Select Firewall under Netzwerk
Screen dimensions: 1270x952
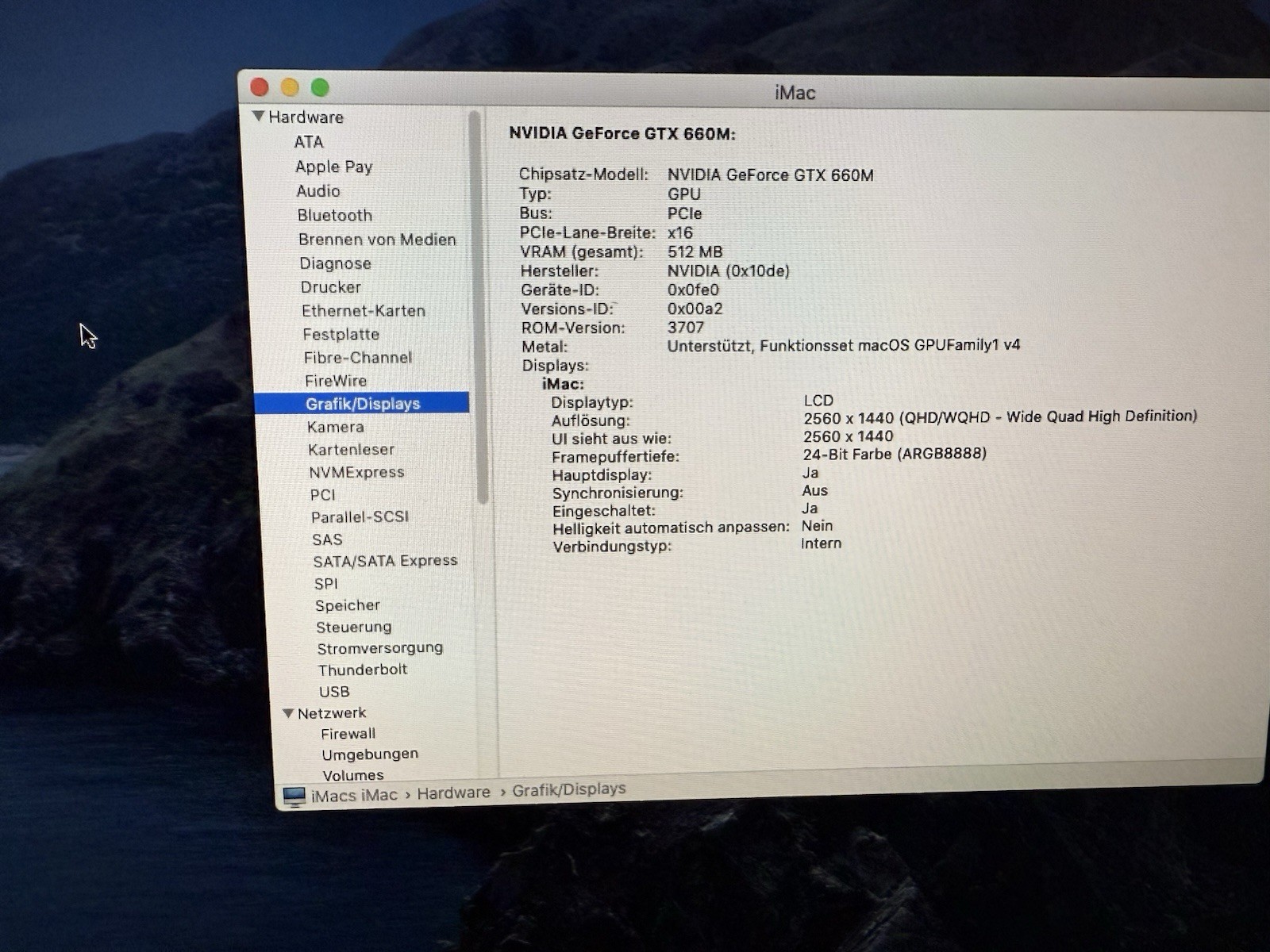tap(348, 734)
